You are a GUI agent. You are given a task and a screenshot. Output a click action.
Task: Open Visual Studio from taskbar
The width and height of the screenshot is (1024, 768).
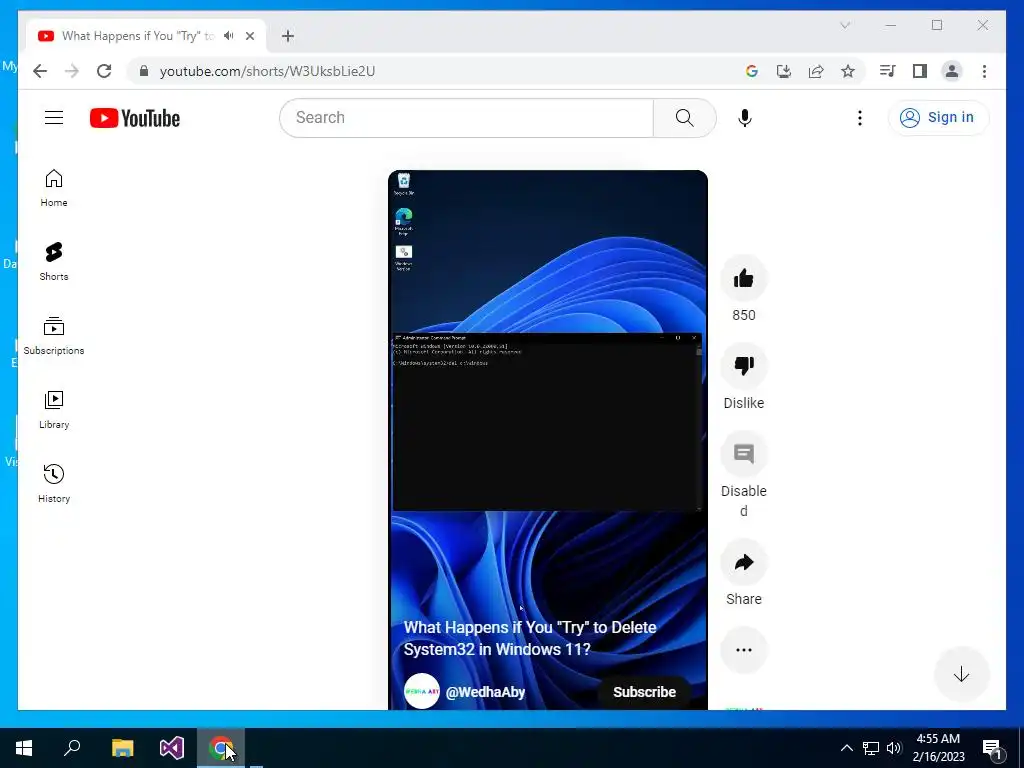pos(172,748)
